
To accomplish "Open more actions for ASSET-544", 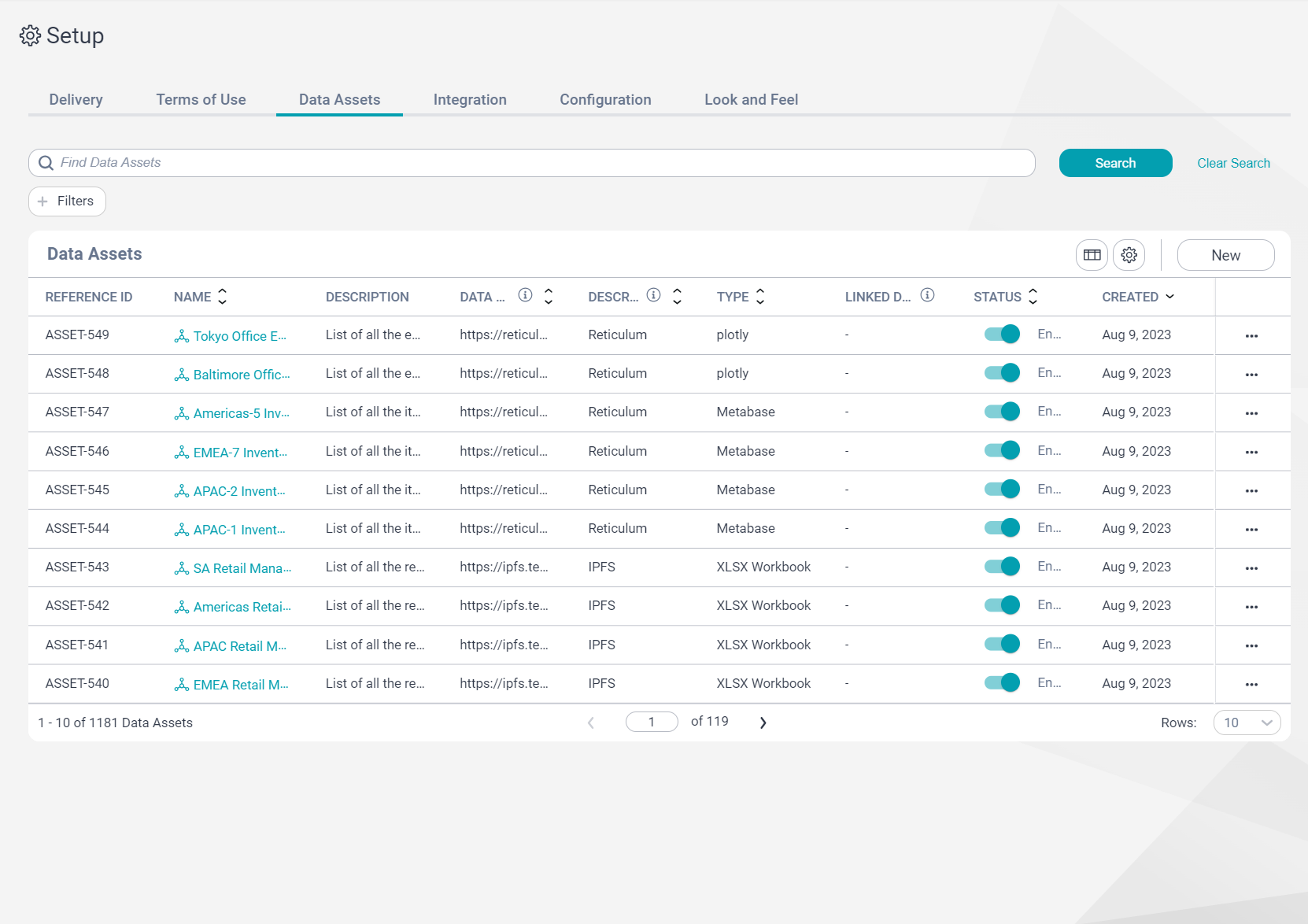I will click(1251, 530).
